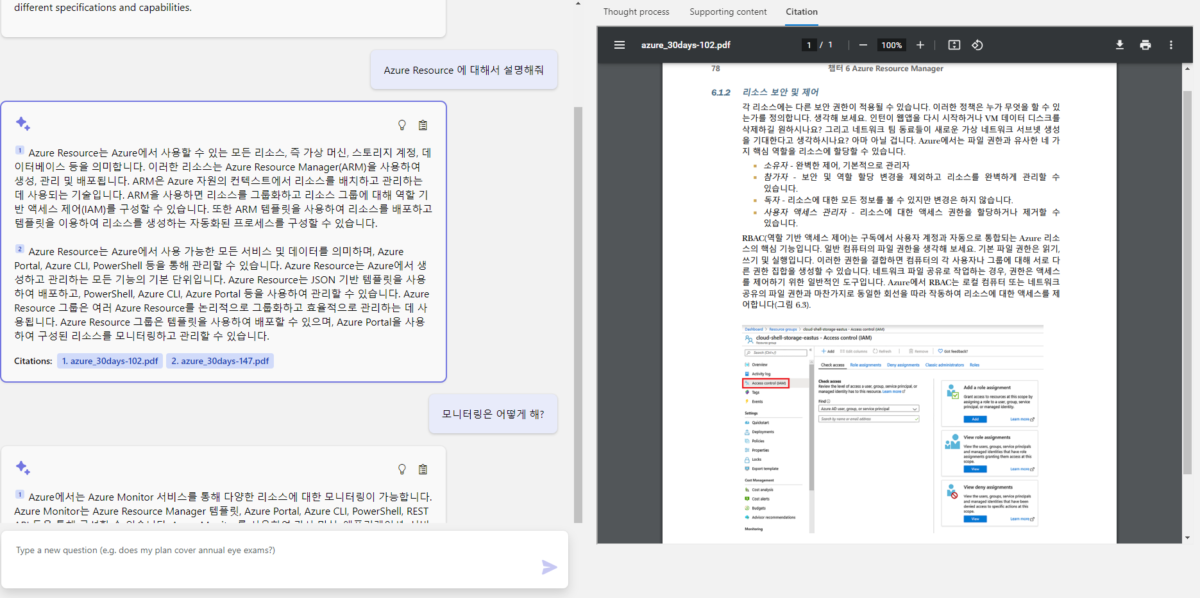Click page number 78 in the PDF header
This screenshot has height=598, width=1200.
(x=716, y=68)
